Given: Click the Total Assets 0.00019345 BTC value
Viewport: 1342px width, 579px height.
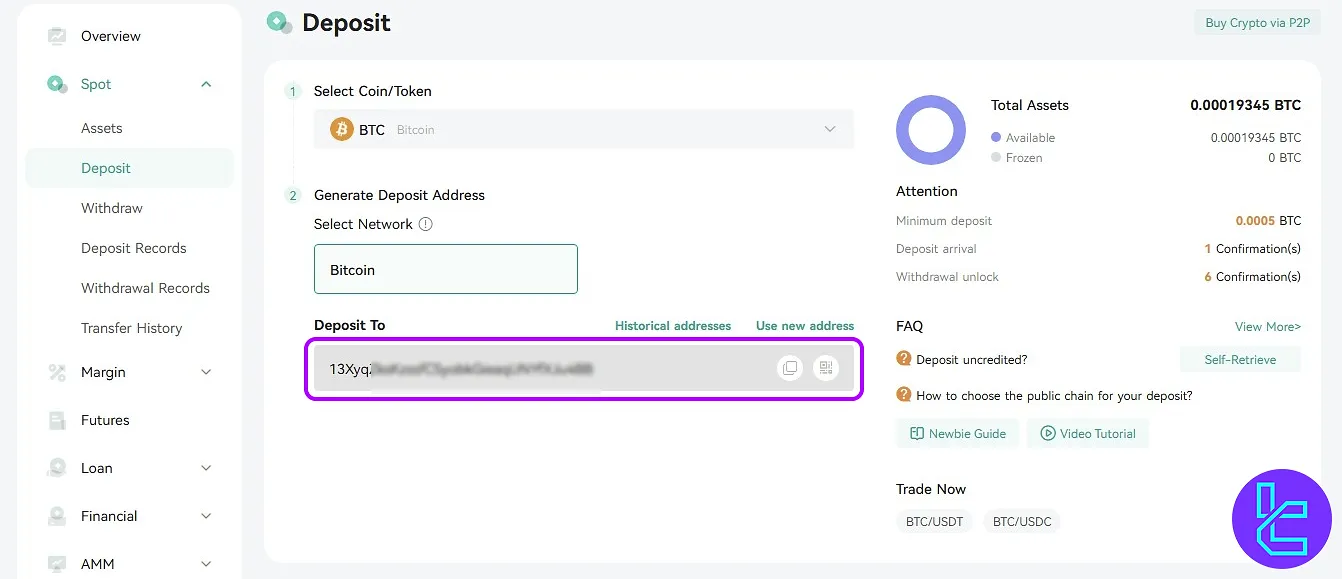Looking at the screenshot, I should (1245, 105).
